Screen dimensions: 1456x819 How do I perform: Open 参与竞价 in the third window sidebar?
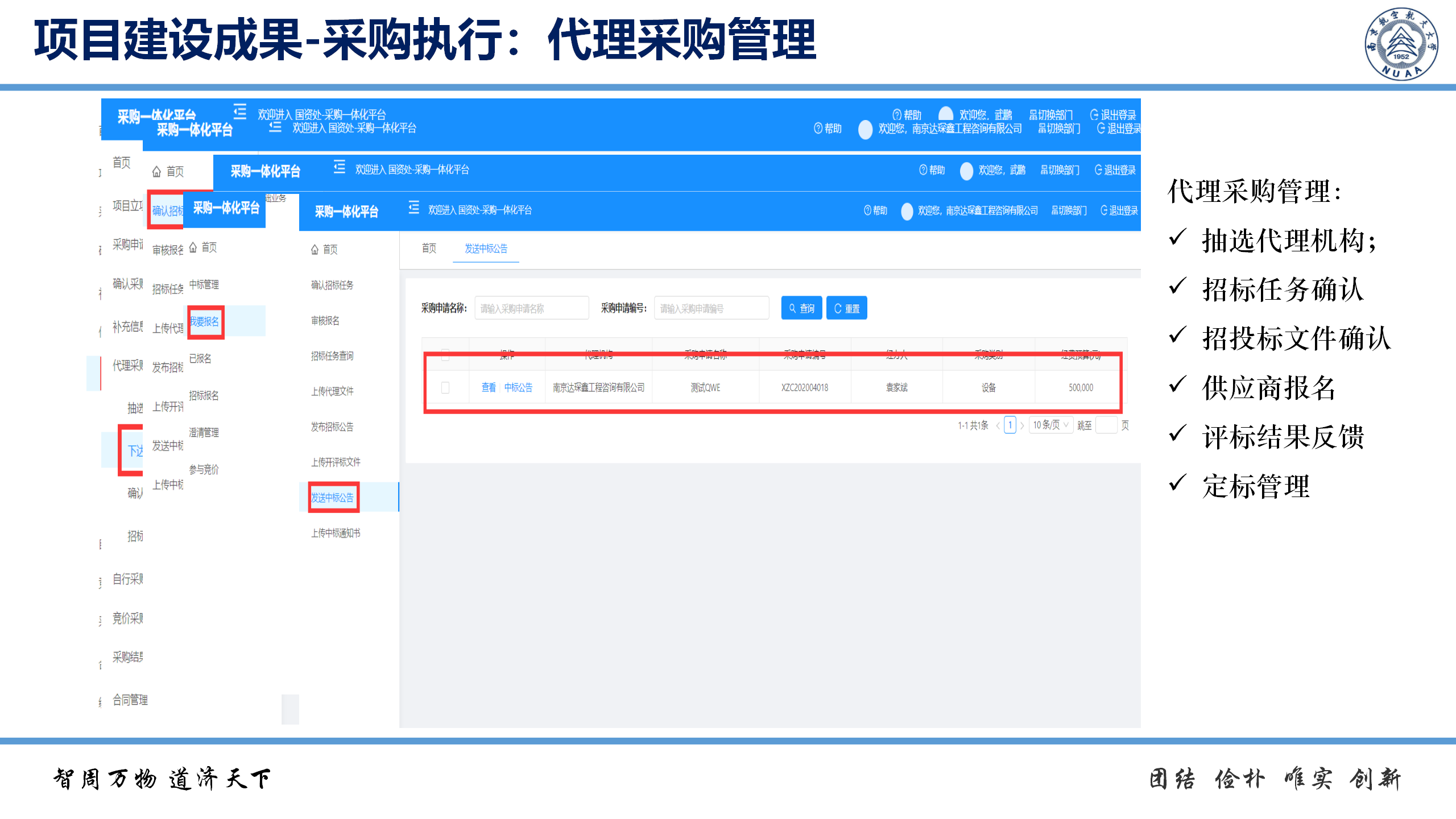point(204,469)
